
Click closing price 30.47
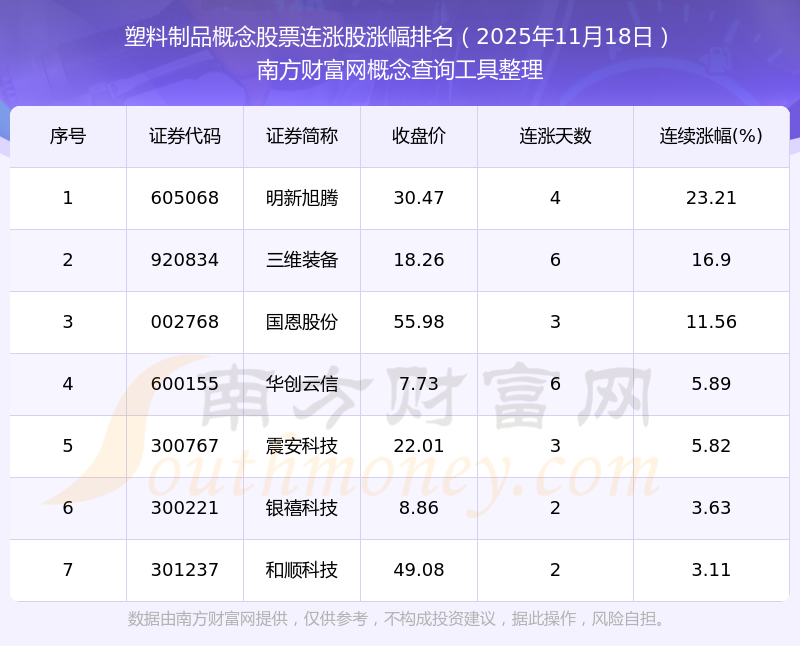(x=419, y=198)
